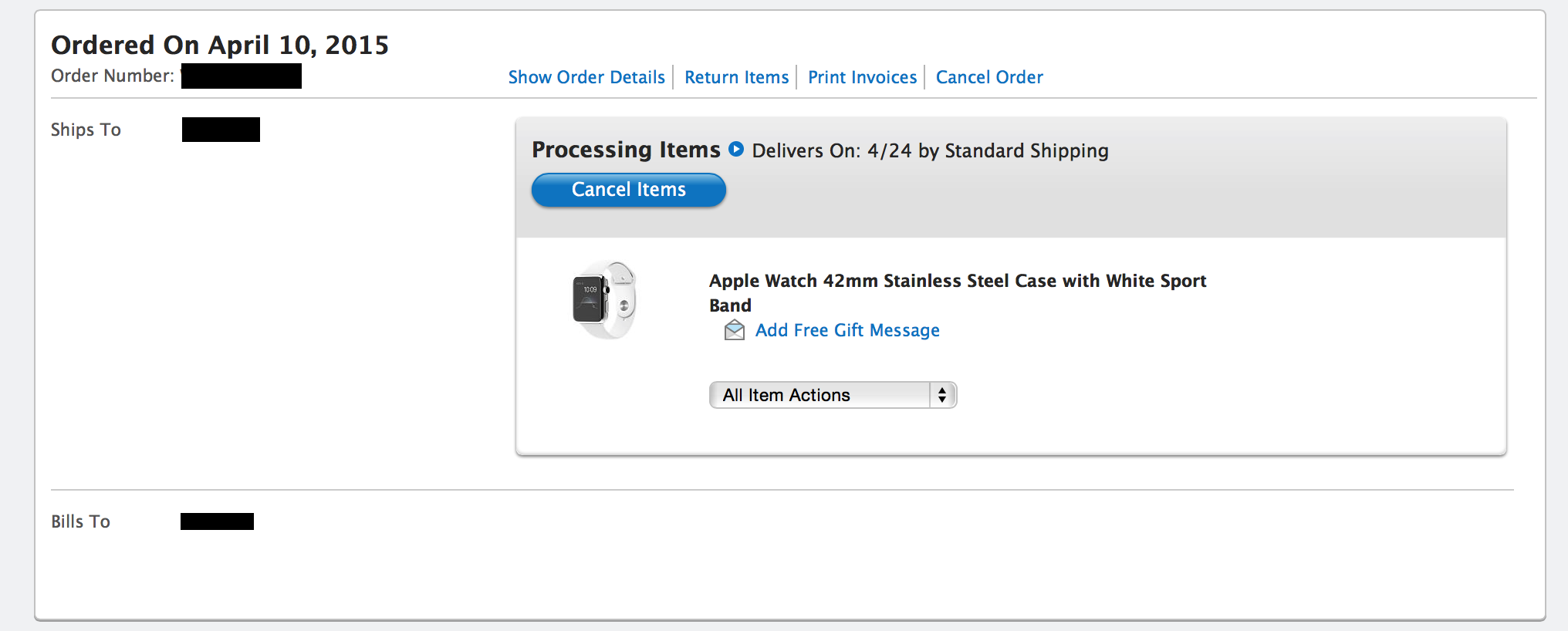Choose Print Invoices

[862, 77]
